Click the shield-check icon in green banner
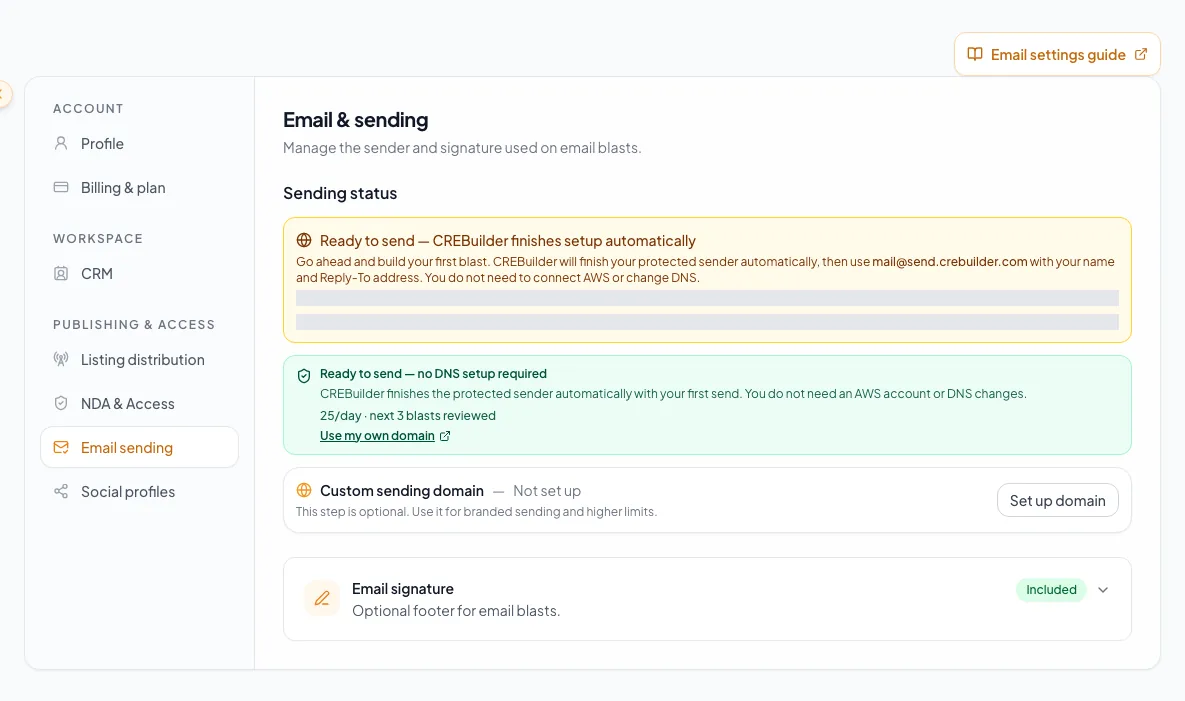1185x701 pixels. pyautogui.click(x=304, y=375)
